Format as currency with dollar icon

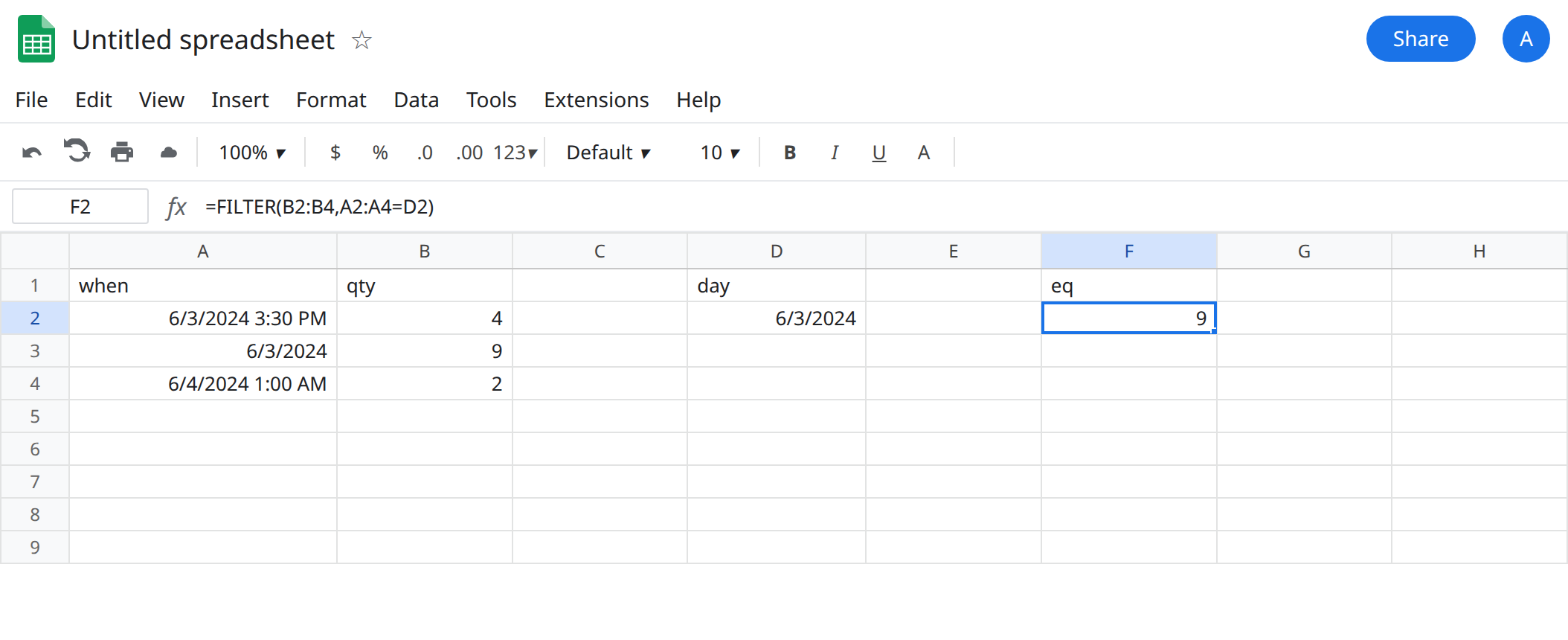click(335, 153)
